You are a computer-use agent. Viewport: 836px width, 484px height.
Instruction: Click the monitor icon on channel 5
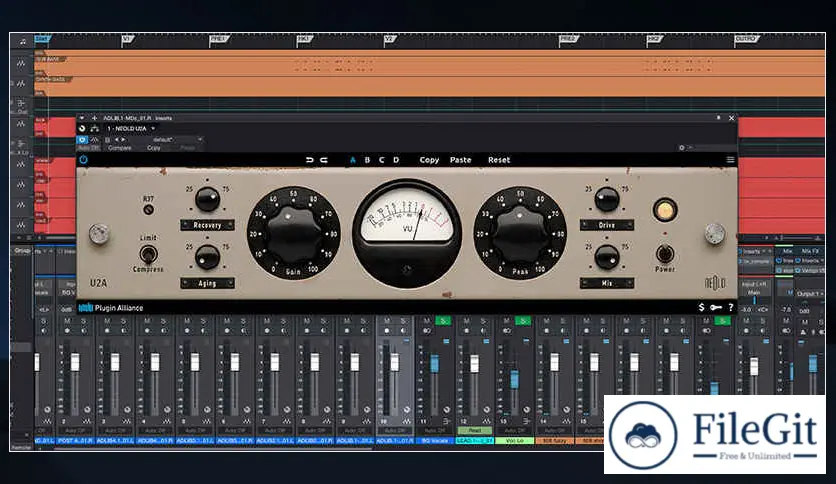tap(203, 331)
